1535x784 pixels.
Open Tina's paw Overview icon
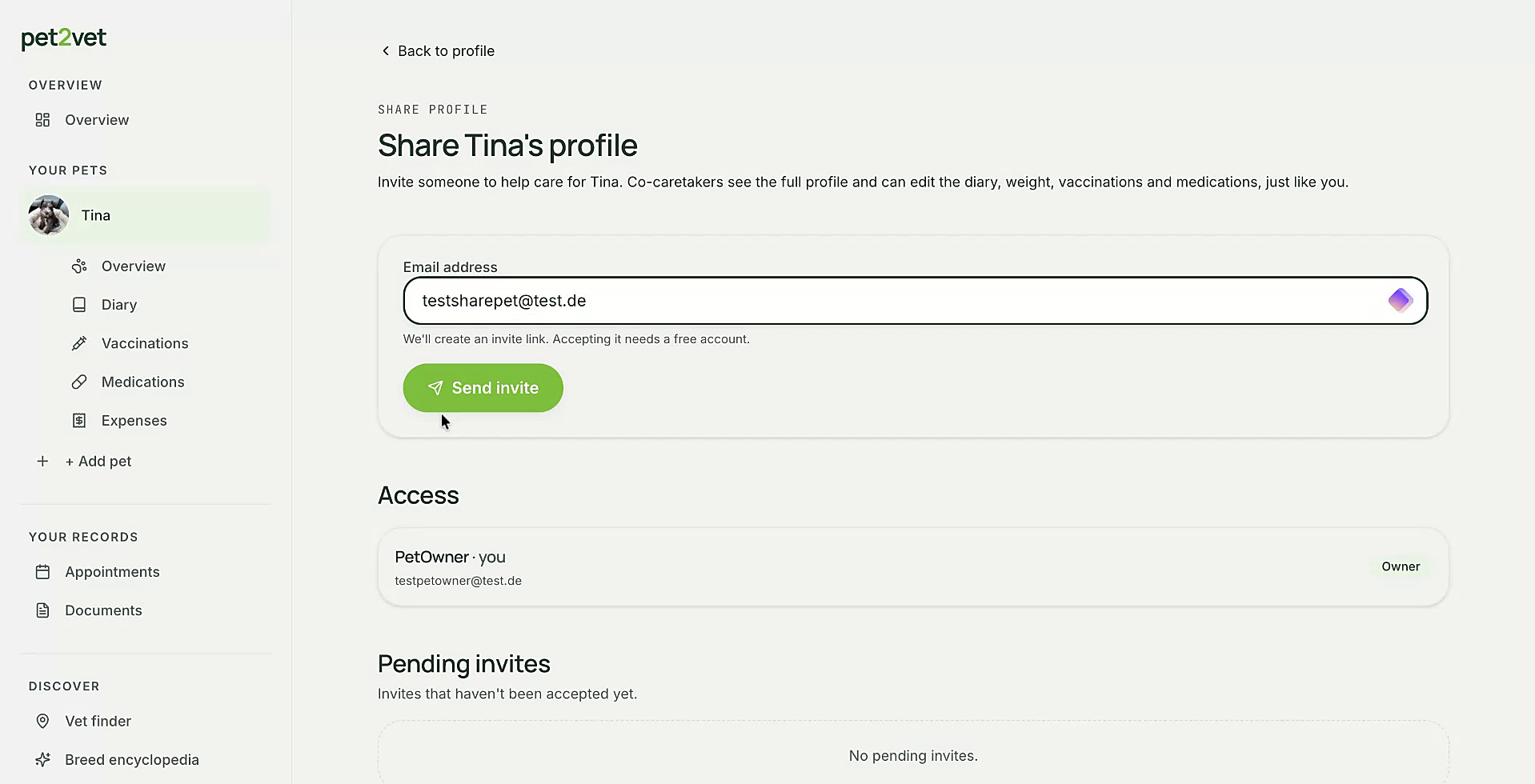(79, 266)
